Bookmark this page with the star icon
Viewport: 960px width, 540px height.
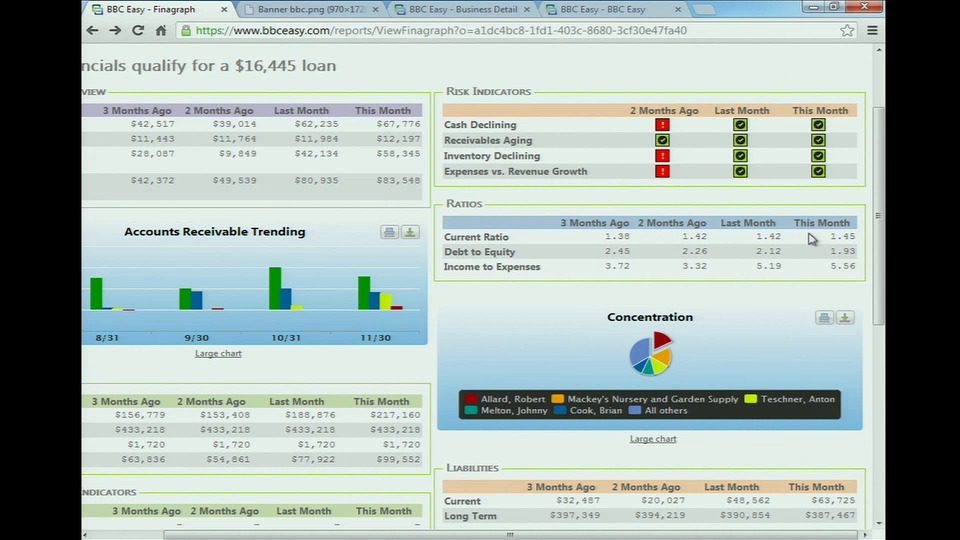(847, 31)
